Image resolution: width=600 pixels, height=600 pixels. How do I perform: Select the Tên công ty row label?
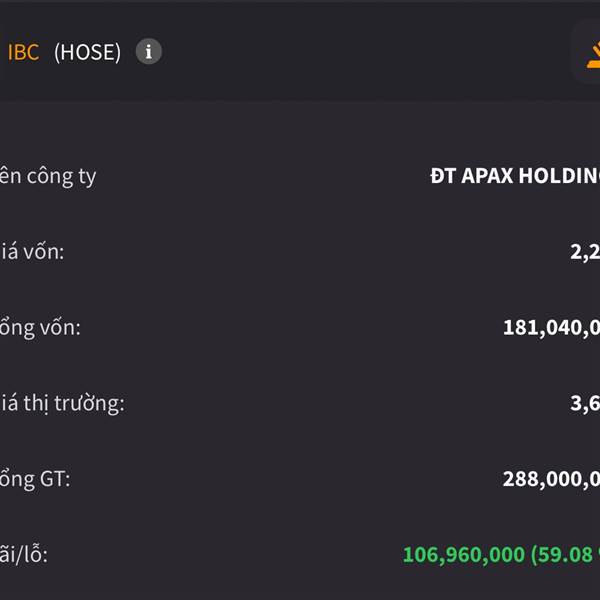(x=48, y=176)
